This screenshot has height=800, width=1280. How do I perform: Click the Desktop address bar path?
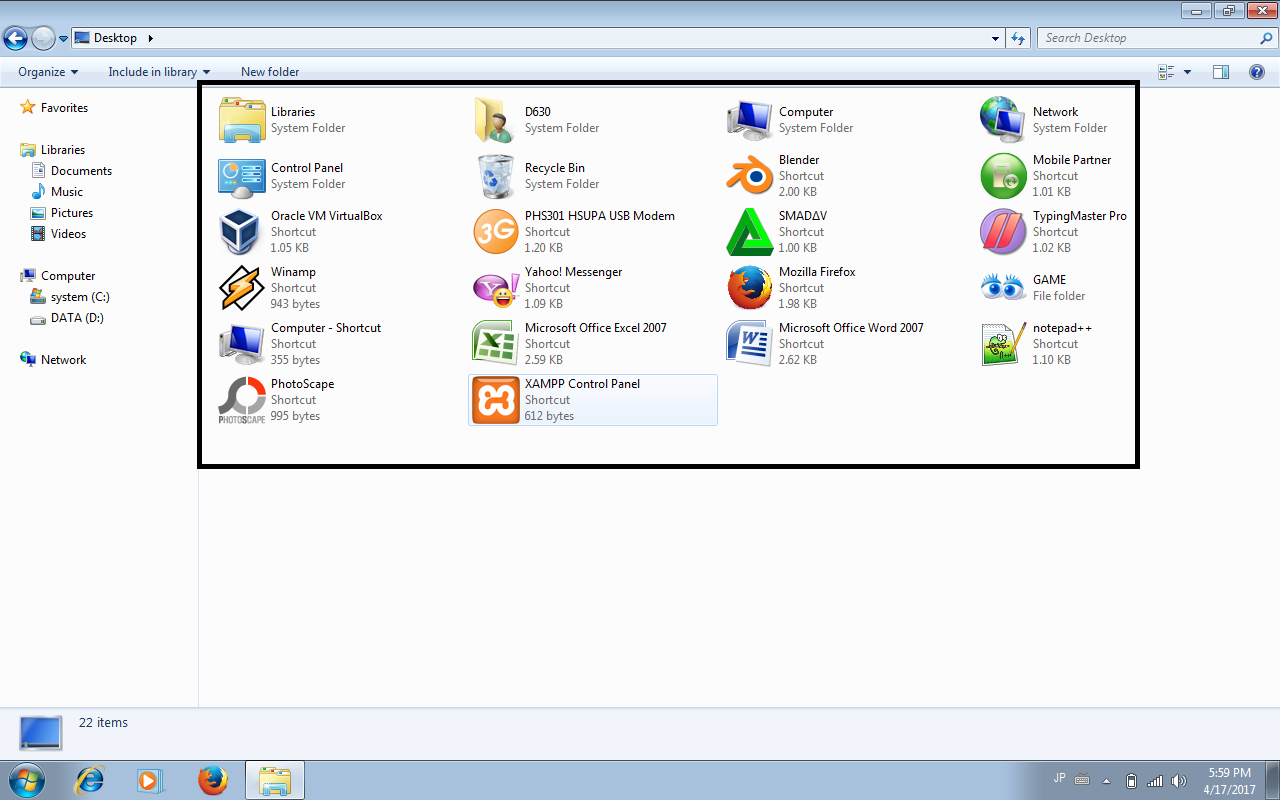coord(115,38)
